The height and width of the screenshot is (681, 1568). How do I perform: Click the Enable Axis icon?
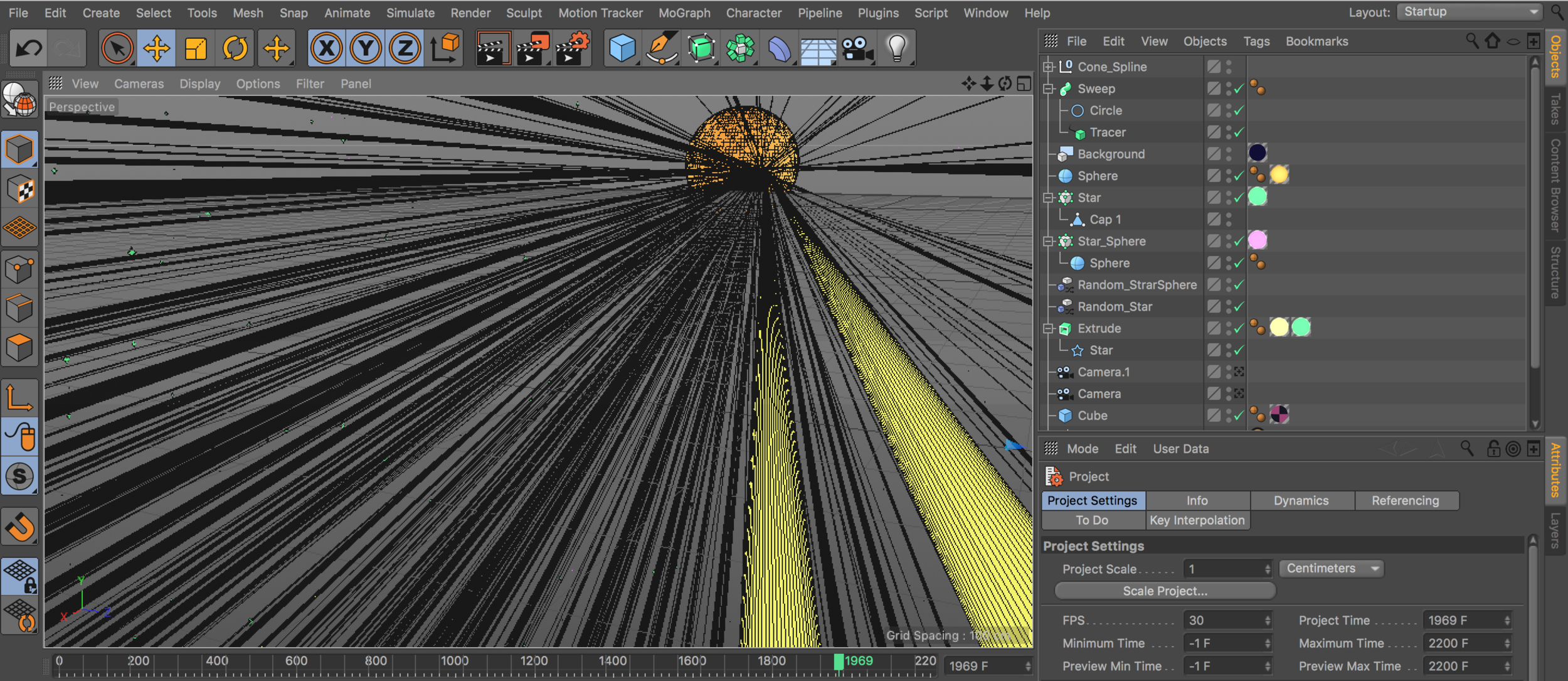19,397
